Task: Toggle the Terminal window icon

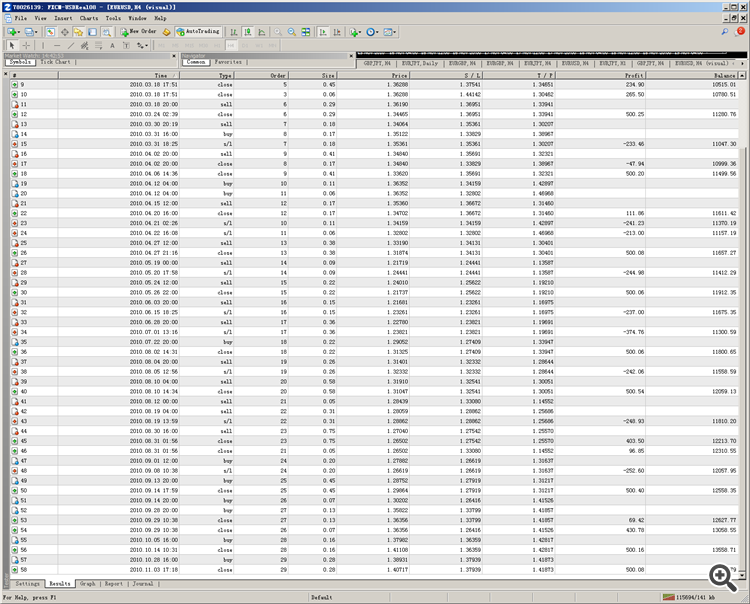Action: click(x=92, y=32)
